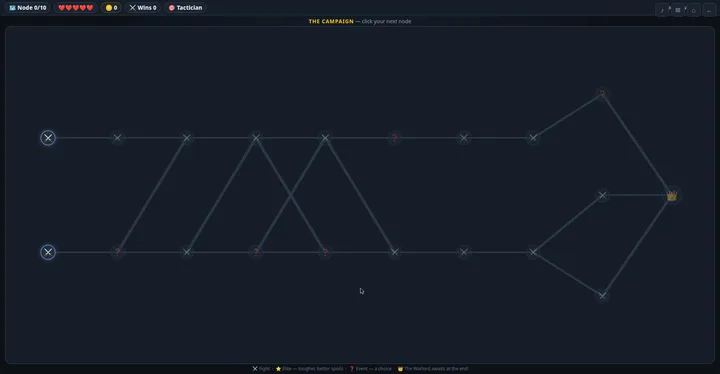Click the Tactician class badge

pyautogui.click(x=186, y=8)
